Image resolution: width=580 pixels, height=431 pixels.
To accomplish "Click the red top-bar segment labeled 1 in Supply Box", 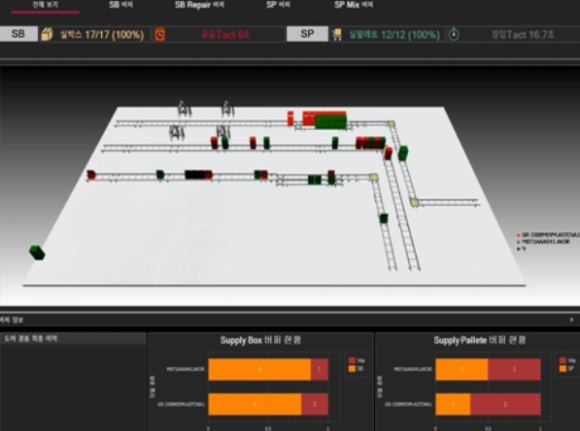I will pyautogui.click(x=319, y=369).
